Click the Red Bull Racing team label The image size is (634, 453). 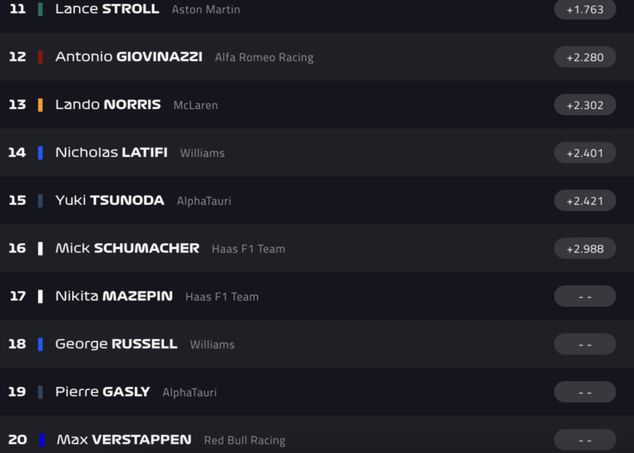244,440
